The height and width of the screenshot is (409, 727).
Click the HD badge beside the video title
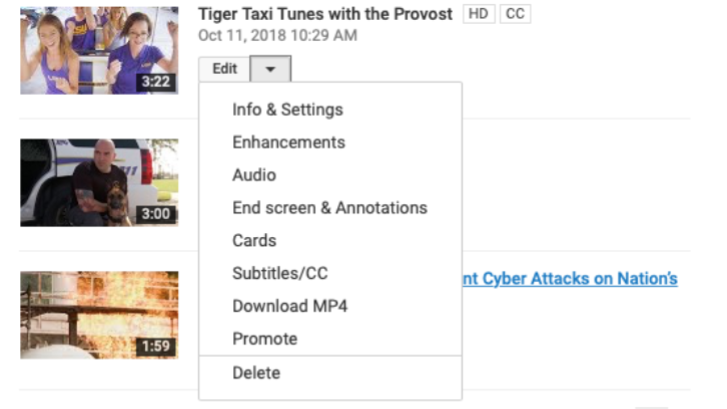pos(477,14)
